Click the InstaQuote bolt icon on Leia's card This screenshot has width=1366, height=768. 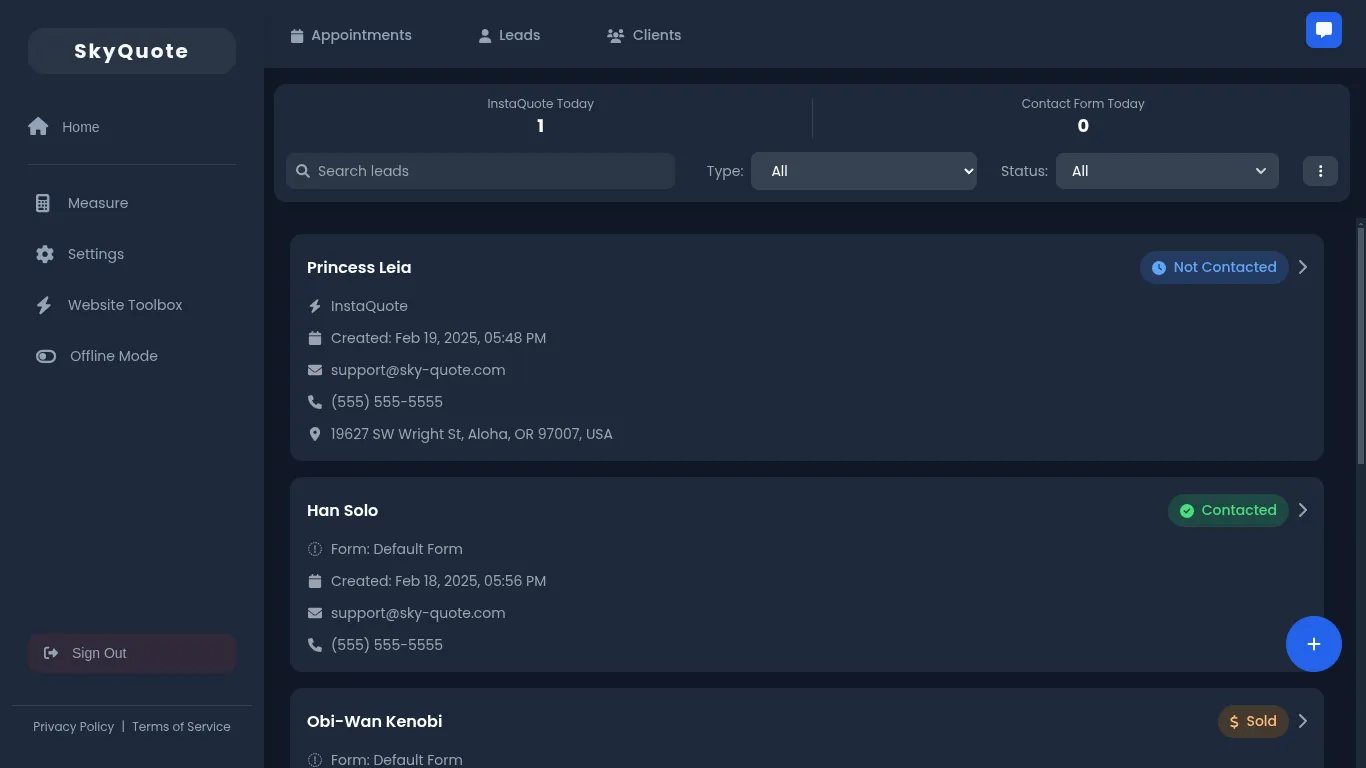point(315,306)
